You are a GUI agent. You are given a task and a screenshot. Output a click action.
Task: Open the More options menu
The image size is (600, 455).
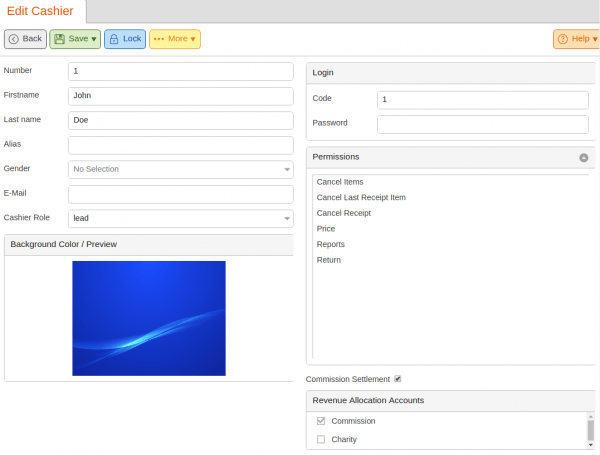tap(175, 39)
